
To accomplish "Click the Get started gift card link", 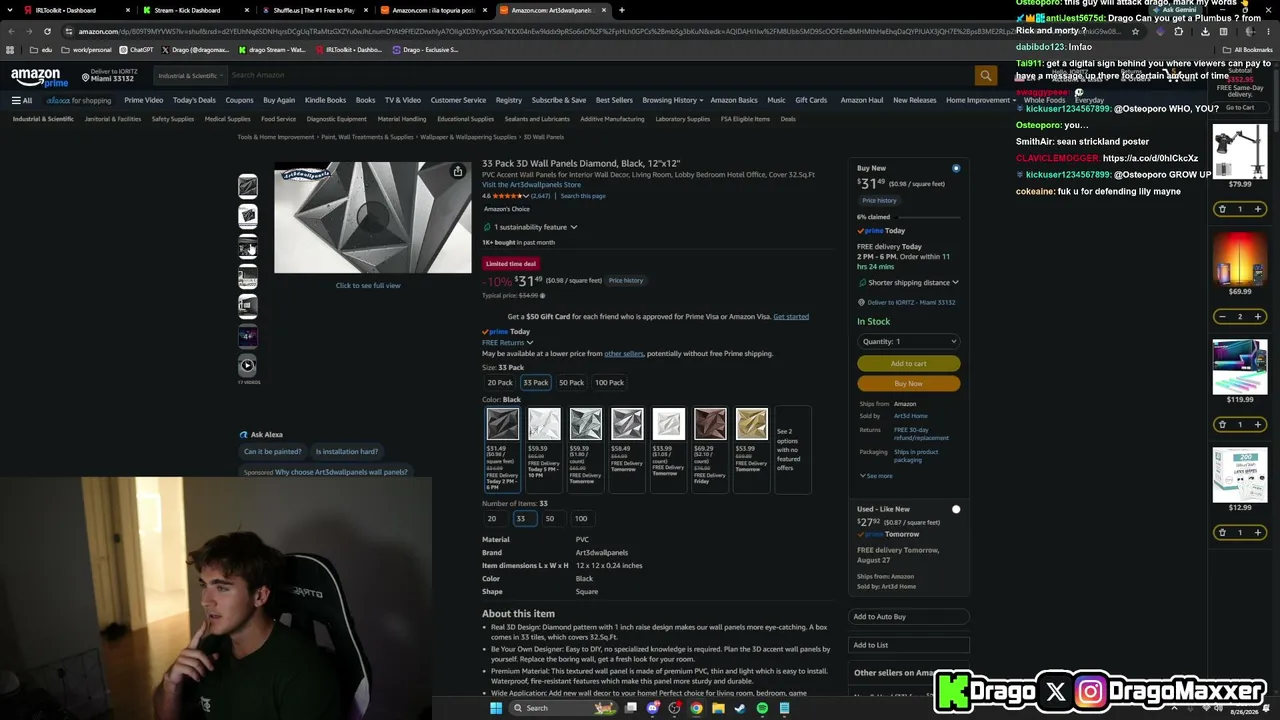I will 791,317.
